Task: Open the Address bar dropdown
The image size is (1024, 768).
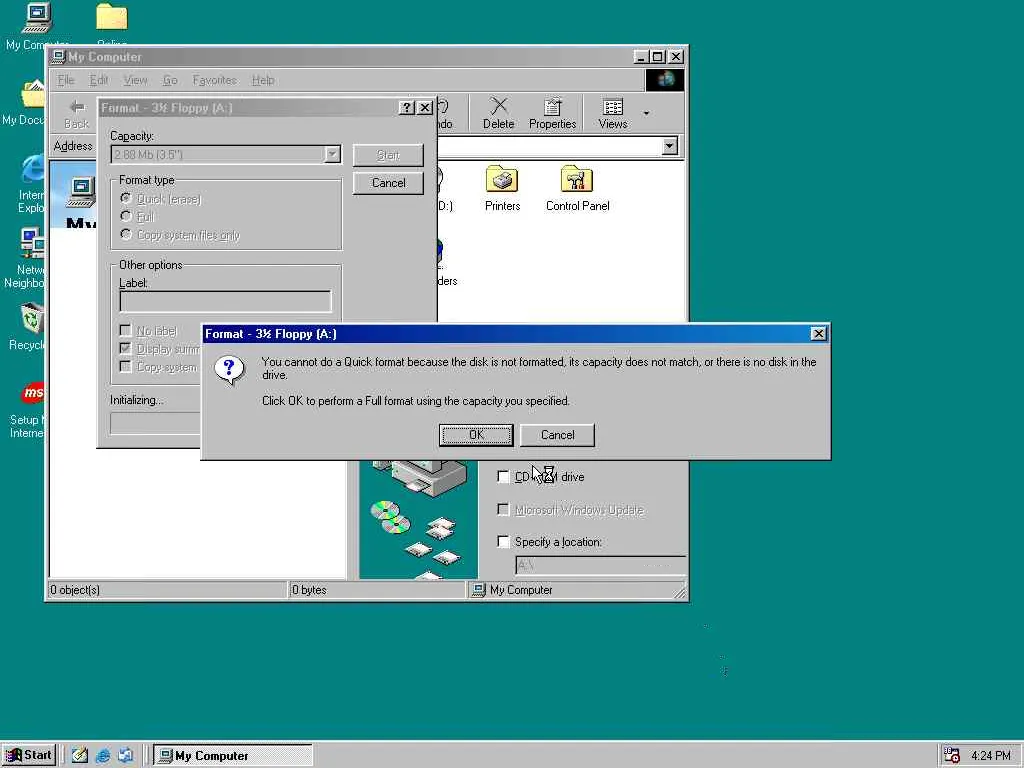Action: (x=669, y=146)
